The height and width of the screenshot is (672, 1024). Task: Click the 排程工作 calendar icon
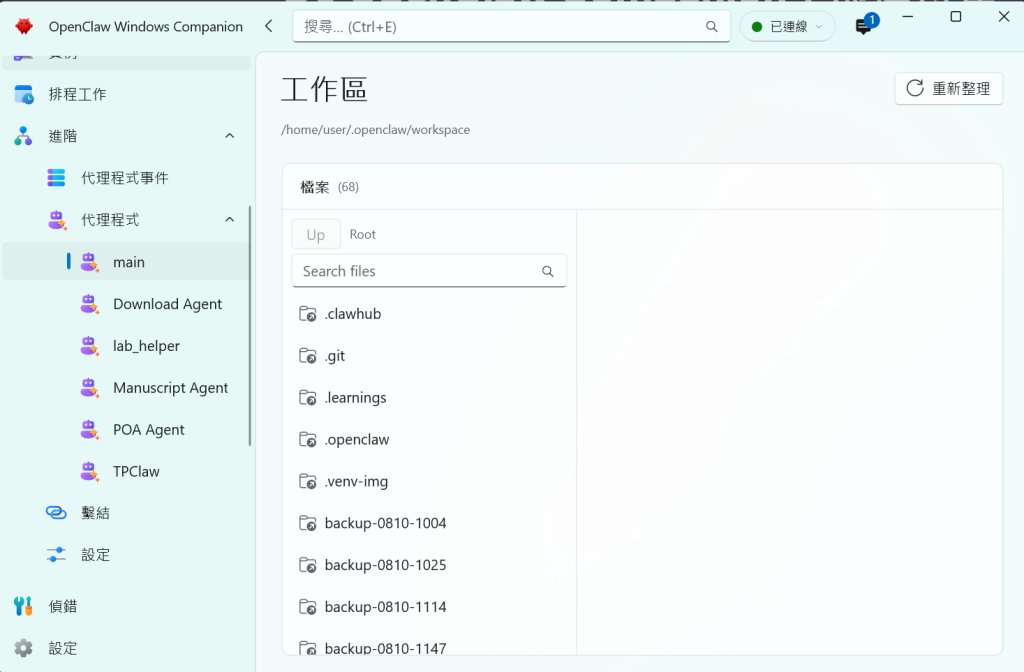point(24,94)
